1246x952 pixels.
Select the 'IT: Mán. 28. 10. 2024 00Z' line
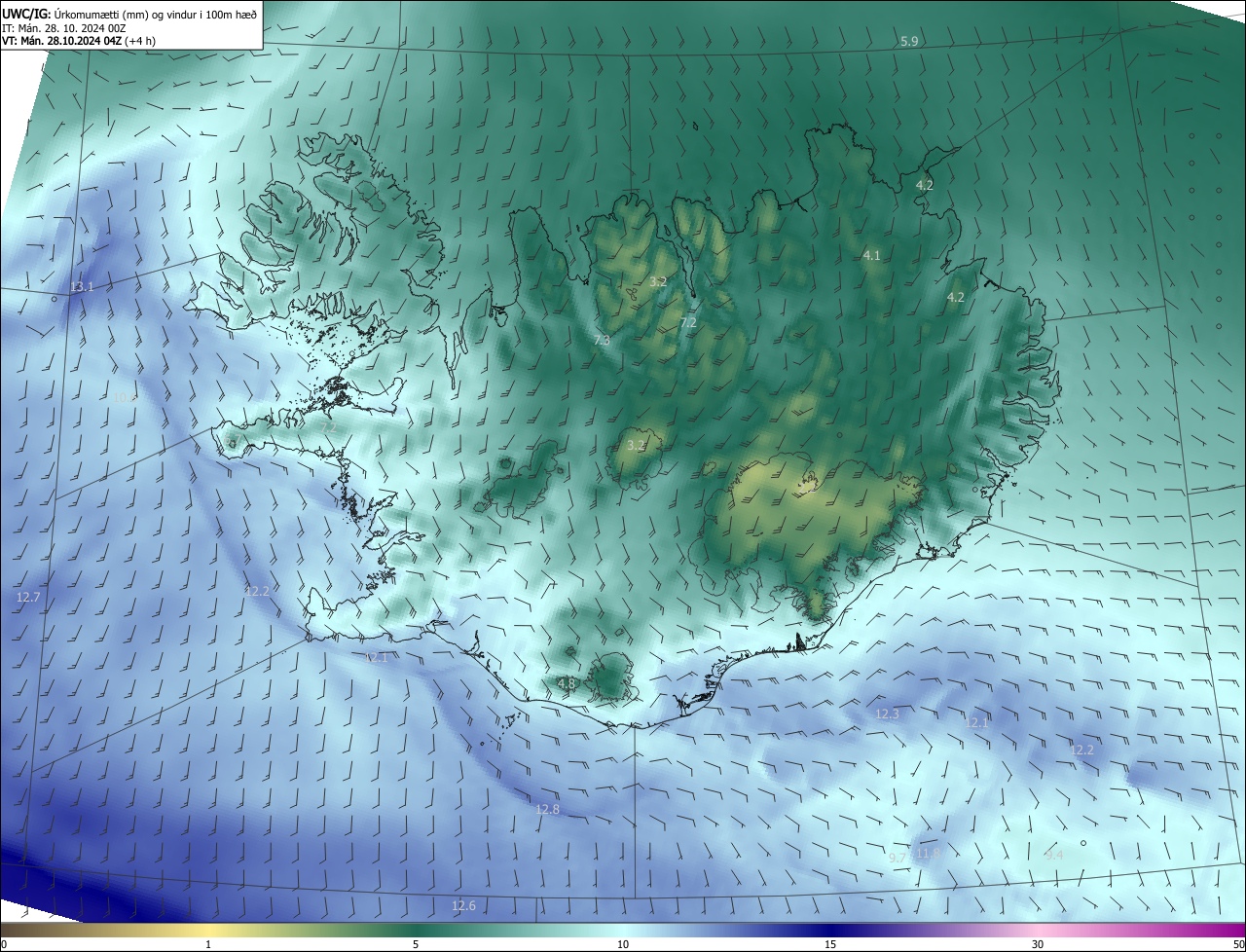64,27
